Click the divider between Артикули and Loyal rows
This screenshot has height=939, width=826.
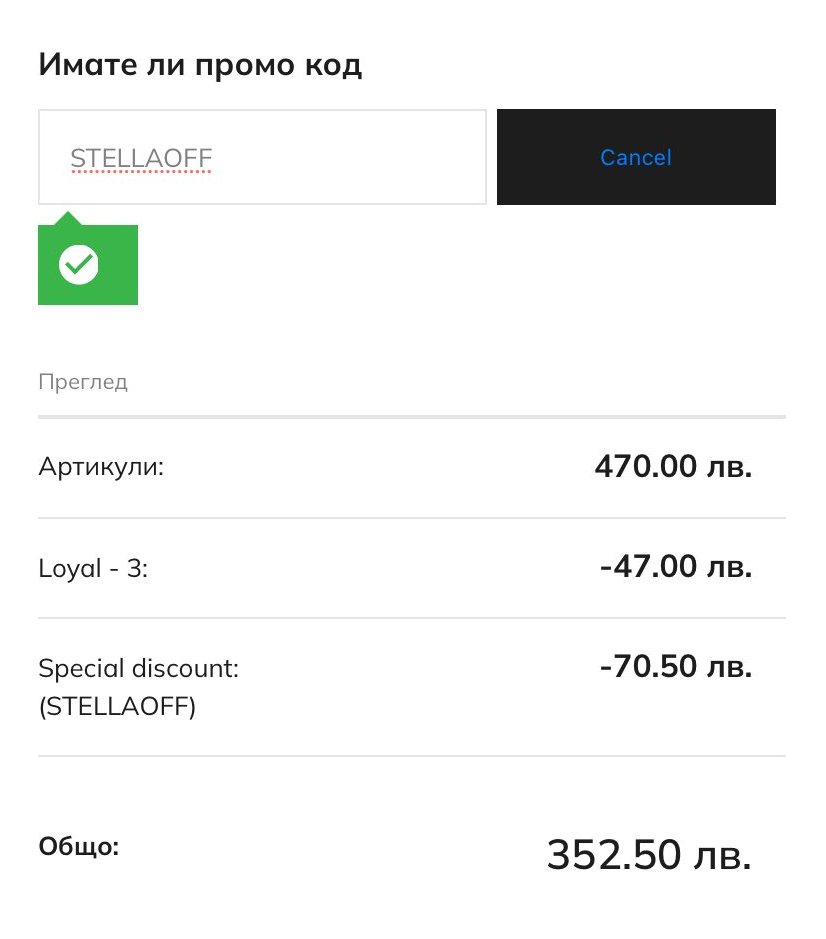click(x=412, y=518)
